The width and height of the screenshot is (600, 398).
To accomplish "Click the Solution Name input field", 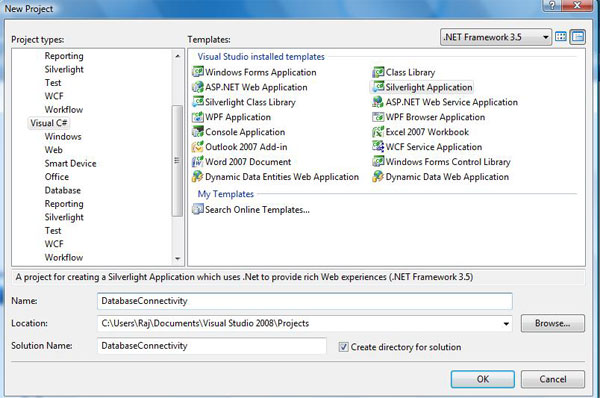I will coord(212,346).
